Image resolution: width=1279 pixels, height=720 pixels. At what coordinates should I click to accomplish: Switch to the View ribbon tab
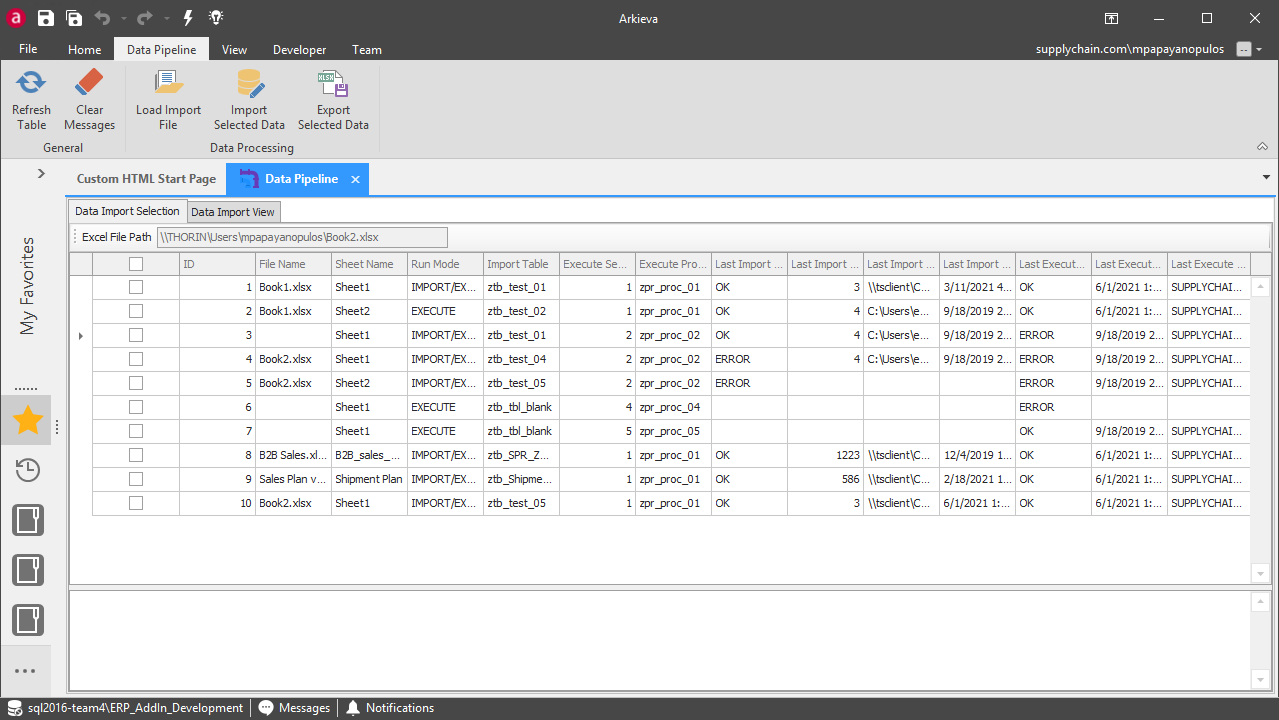[x=234, y=49]
